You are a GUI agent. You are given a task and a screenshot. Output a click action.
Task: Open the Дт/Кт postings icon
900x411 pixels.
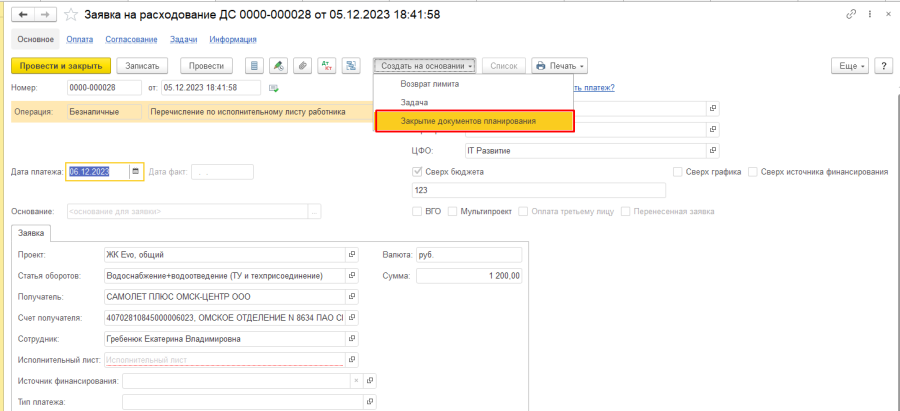(x=327, y=66)
